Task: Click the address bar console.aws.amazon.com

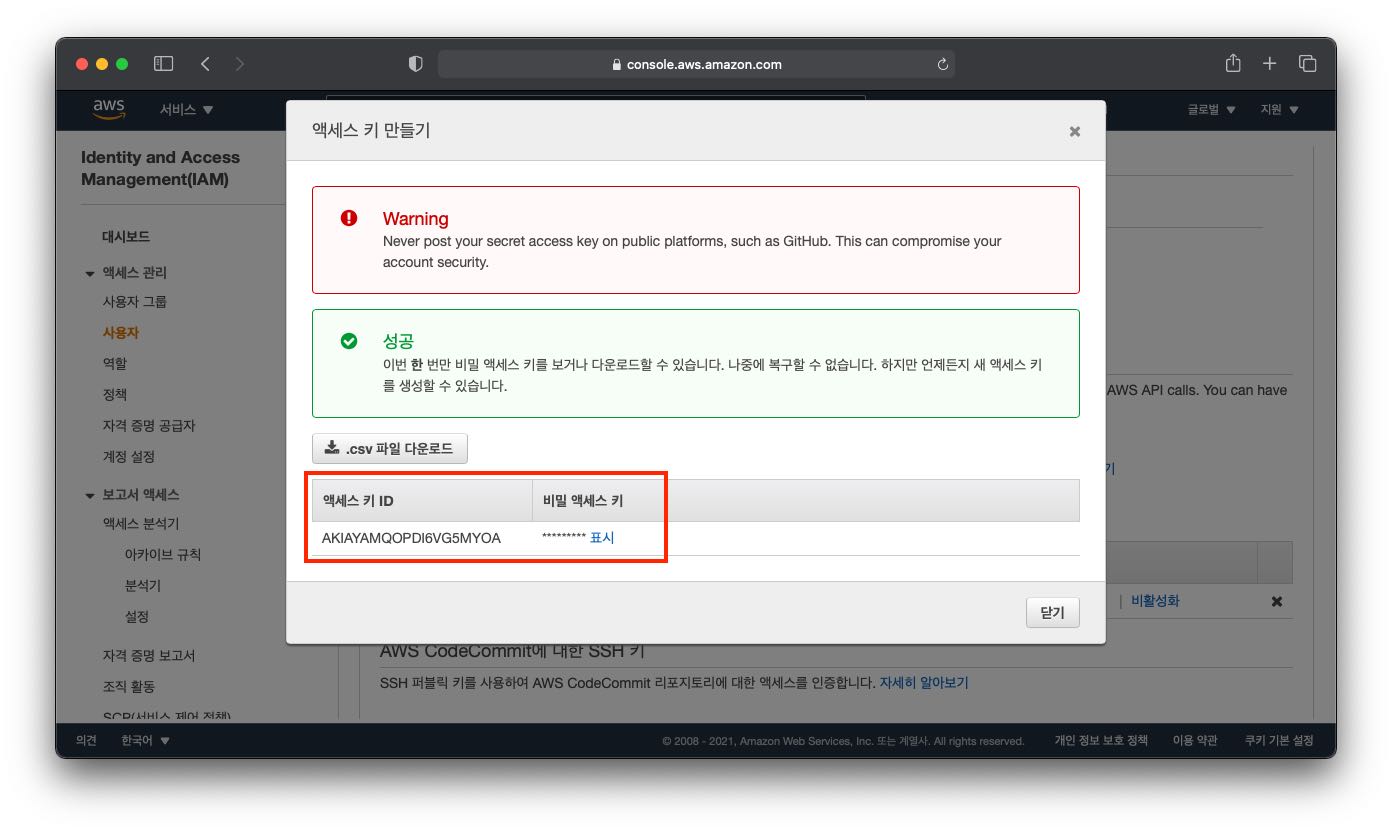Action: pos(696,64)
